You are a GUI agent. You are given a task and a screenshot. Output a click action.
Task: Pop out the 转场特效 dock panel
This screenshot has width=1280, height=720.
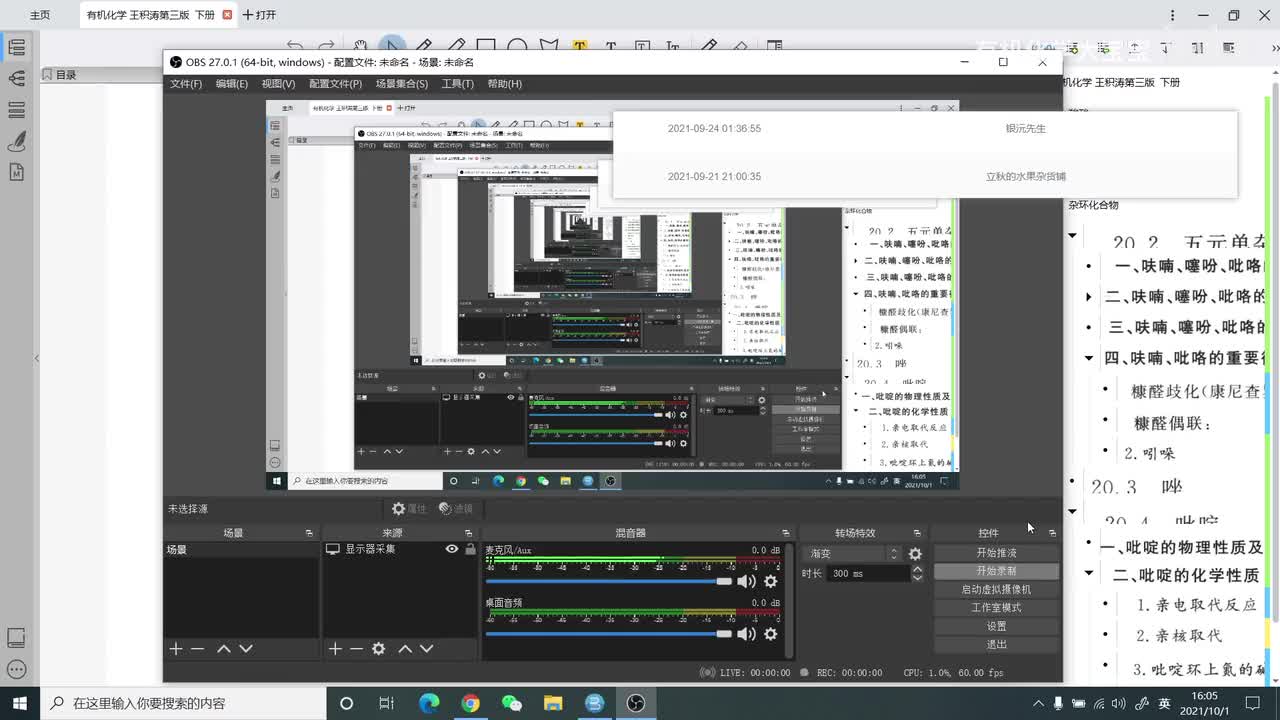pyautogui.click(x=917, y=533)
